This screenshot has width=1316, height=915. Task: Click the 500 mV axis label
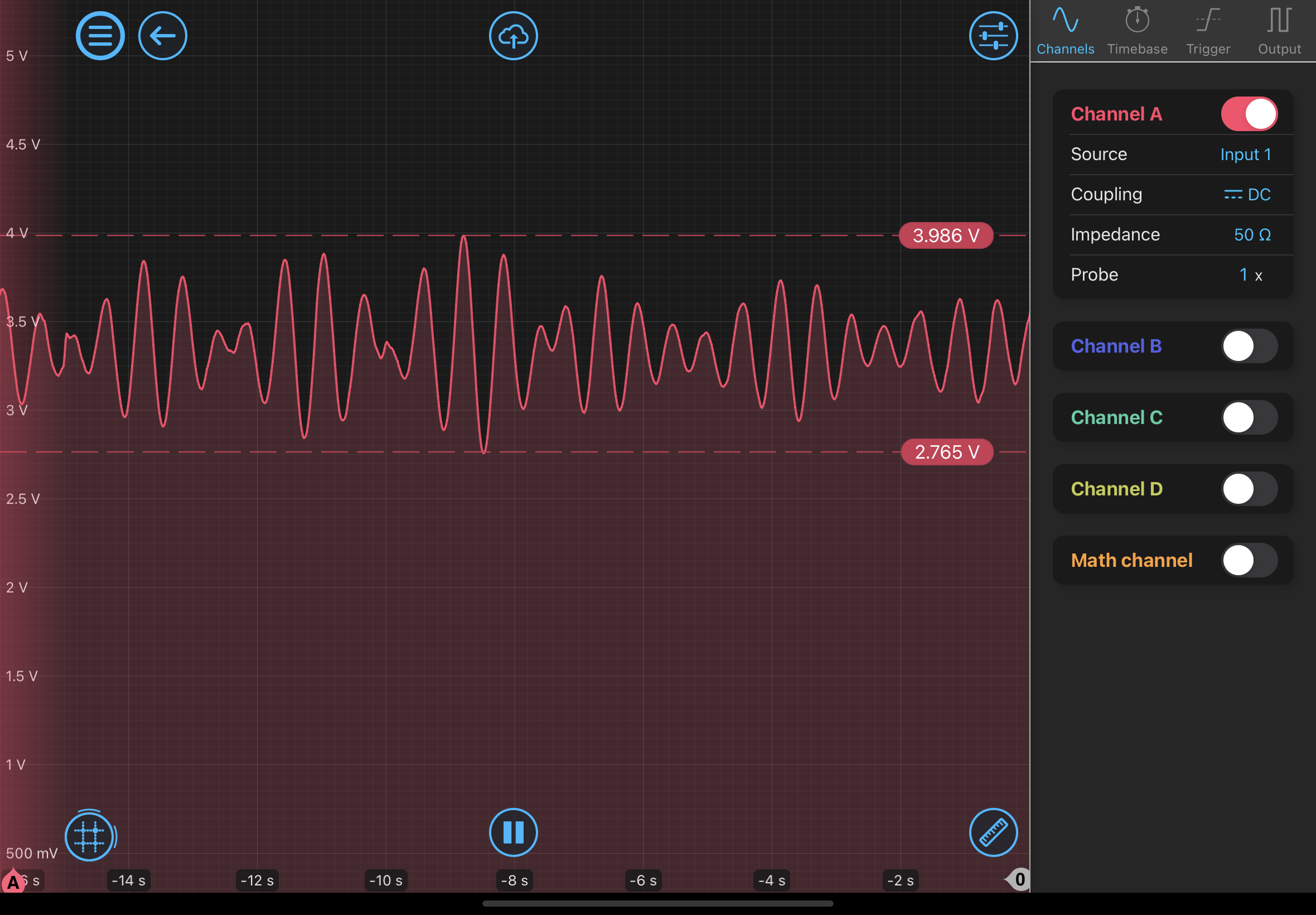tap(32, 853)
